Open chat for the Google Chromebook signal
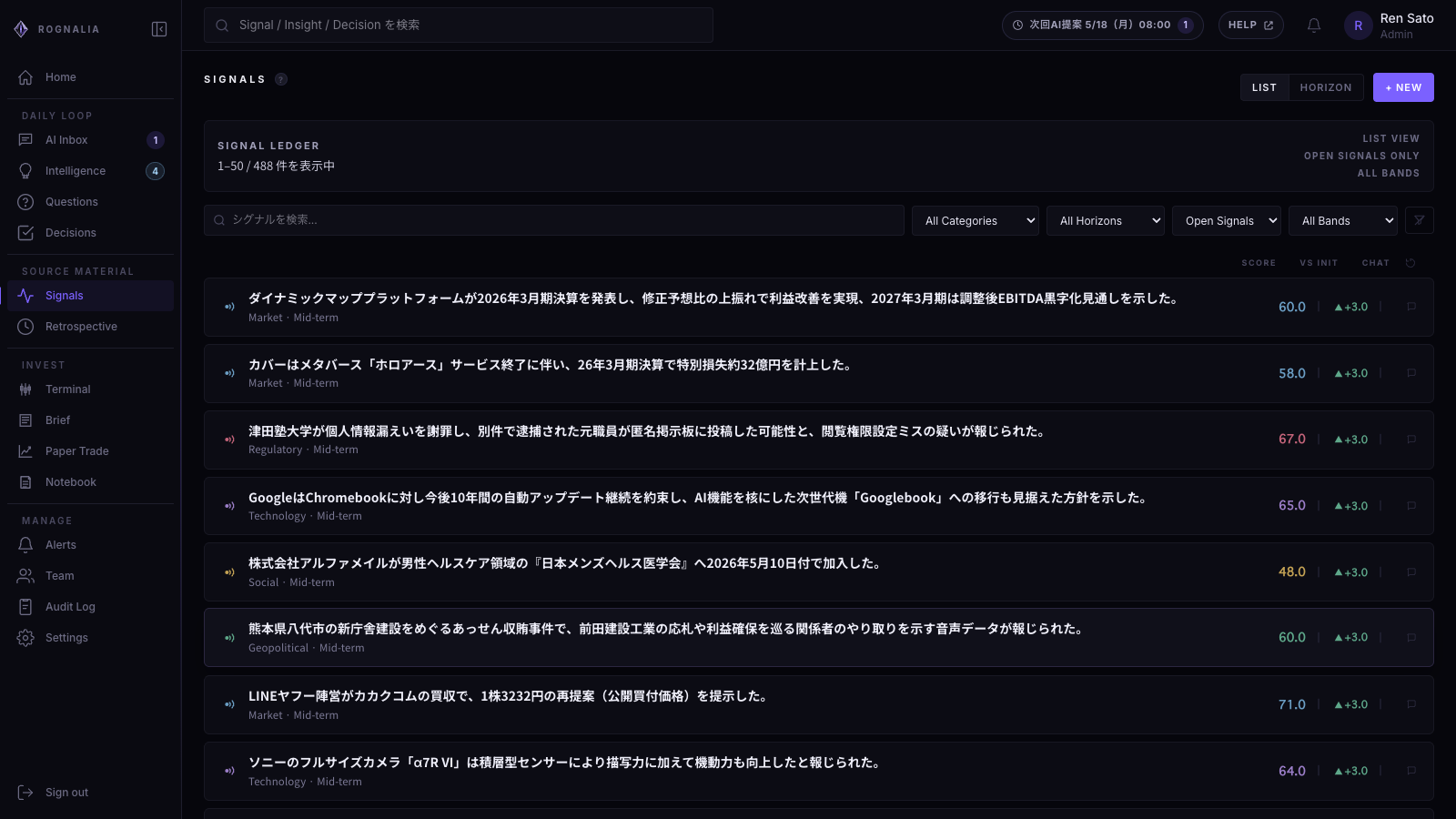This screenshot has height=819, width=1456. (x=1411, y=506)
